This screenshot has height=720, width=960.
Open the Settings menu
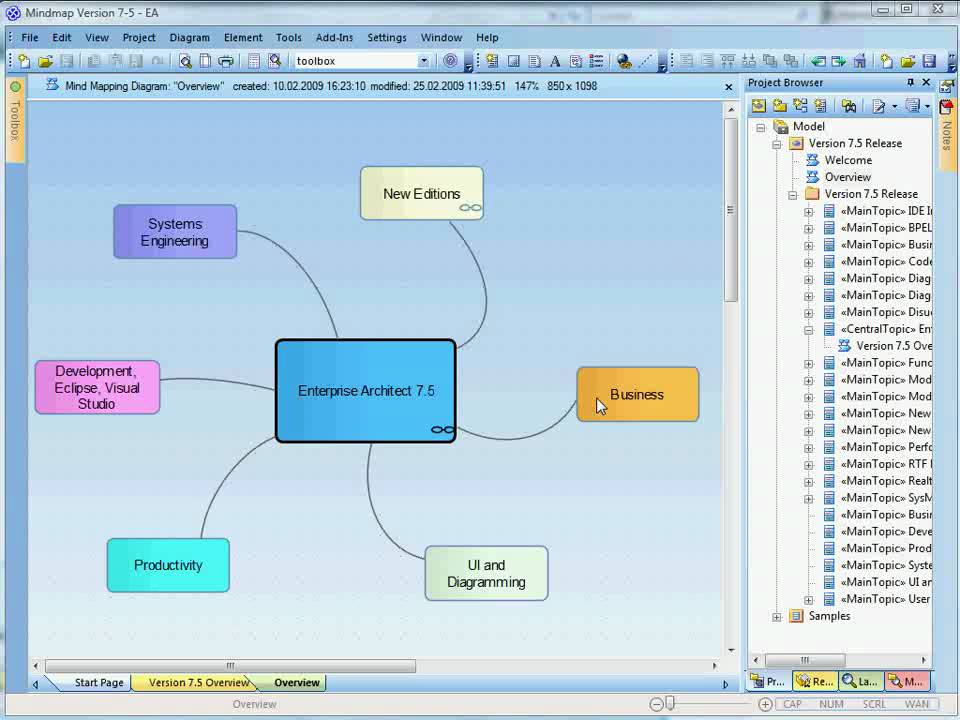(387, 37)
